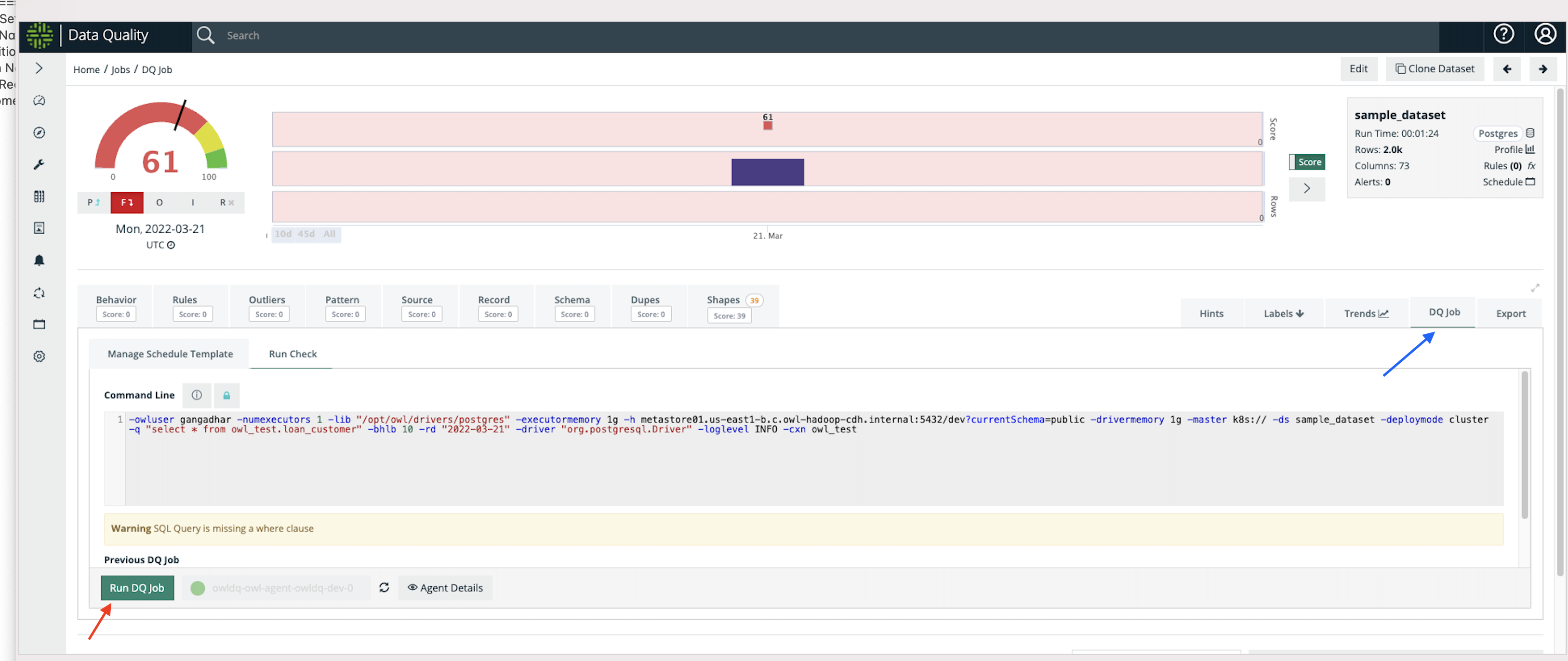Open the Manage Schedule Template tab
This screenshot has height=661, width=1568.
(x=170, y=354)
